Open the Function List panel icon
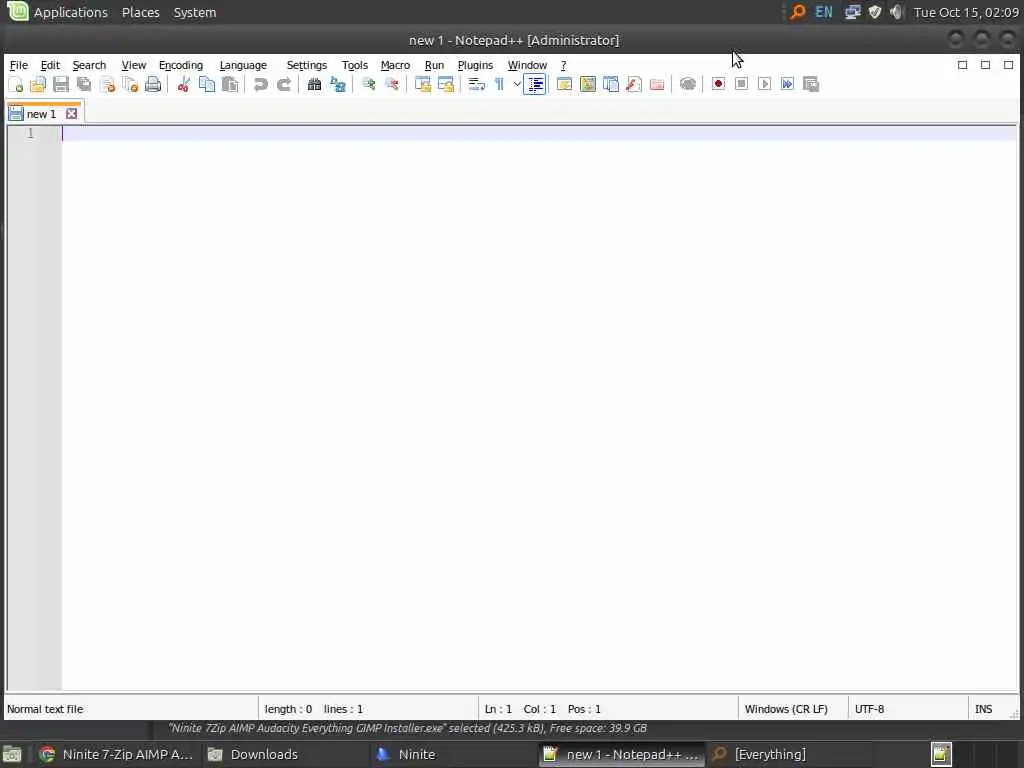Screen dimensions: 1024x768 (634, 84)
